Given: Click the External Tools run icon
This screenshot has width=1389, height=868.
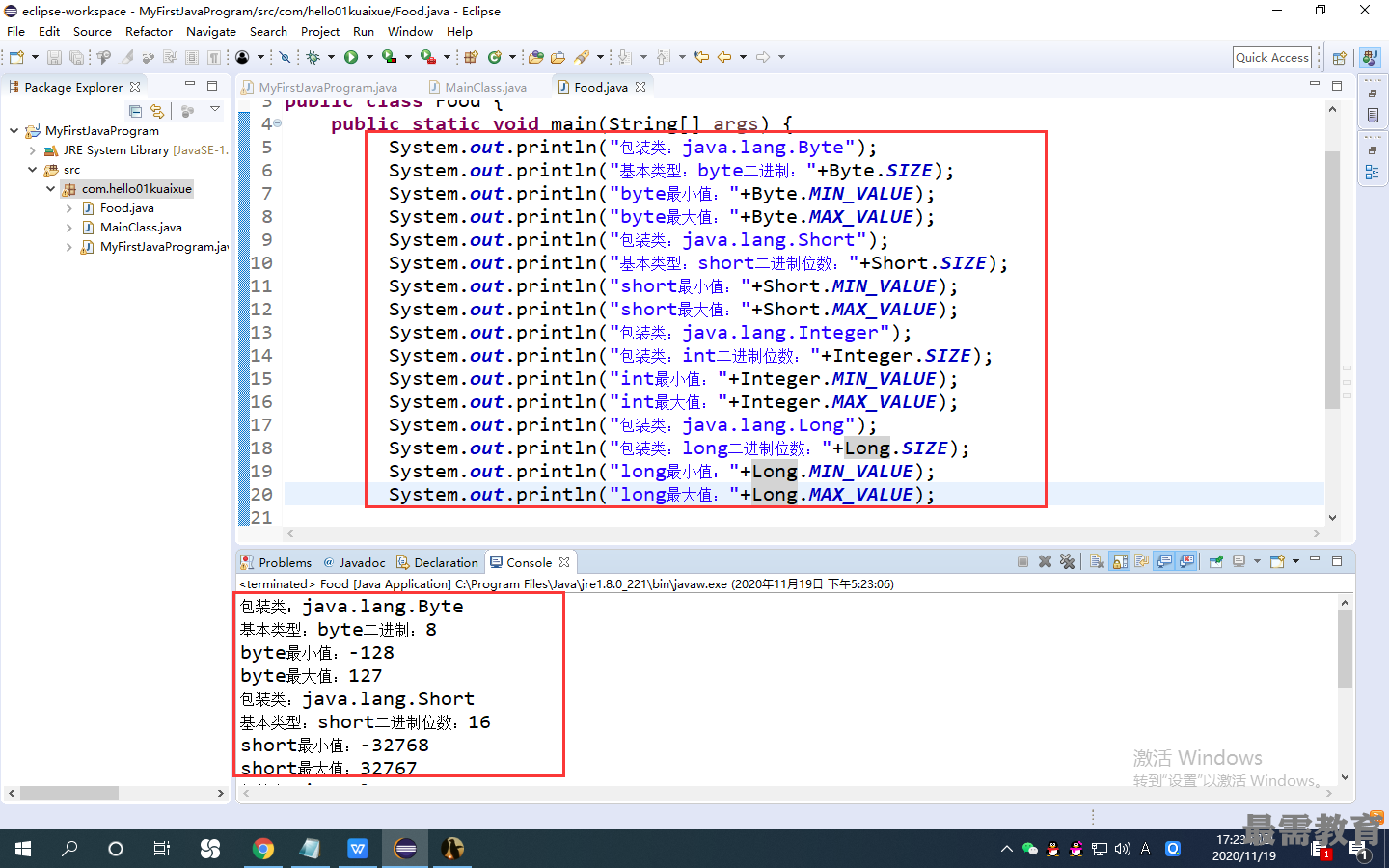Looking at the screenshot, I should tap(428, 57).
